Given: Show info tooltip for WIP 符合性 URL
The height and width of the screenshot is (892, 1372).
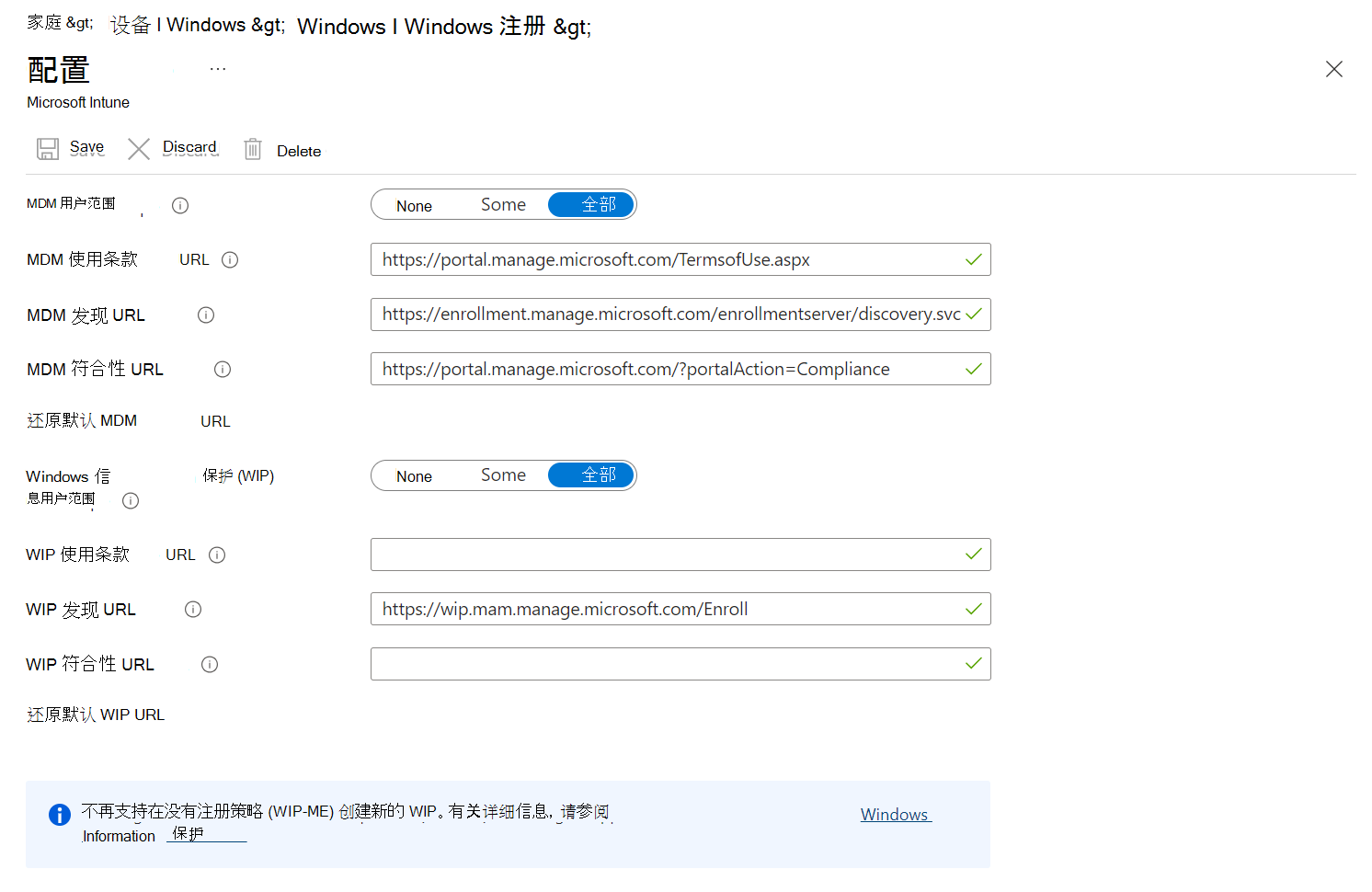Looking at the screenshot, I should (210, 664).
